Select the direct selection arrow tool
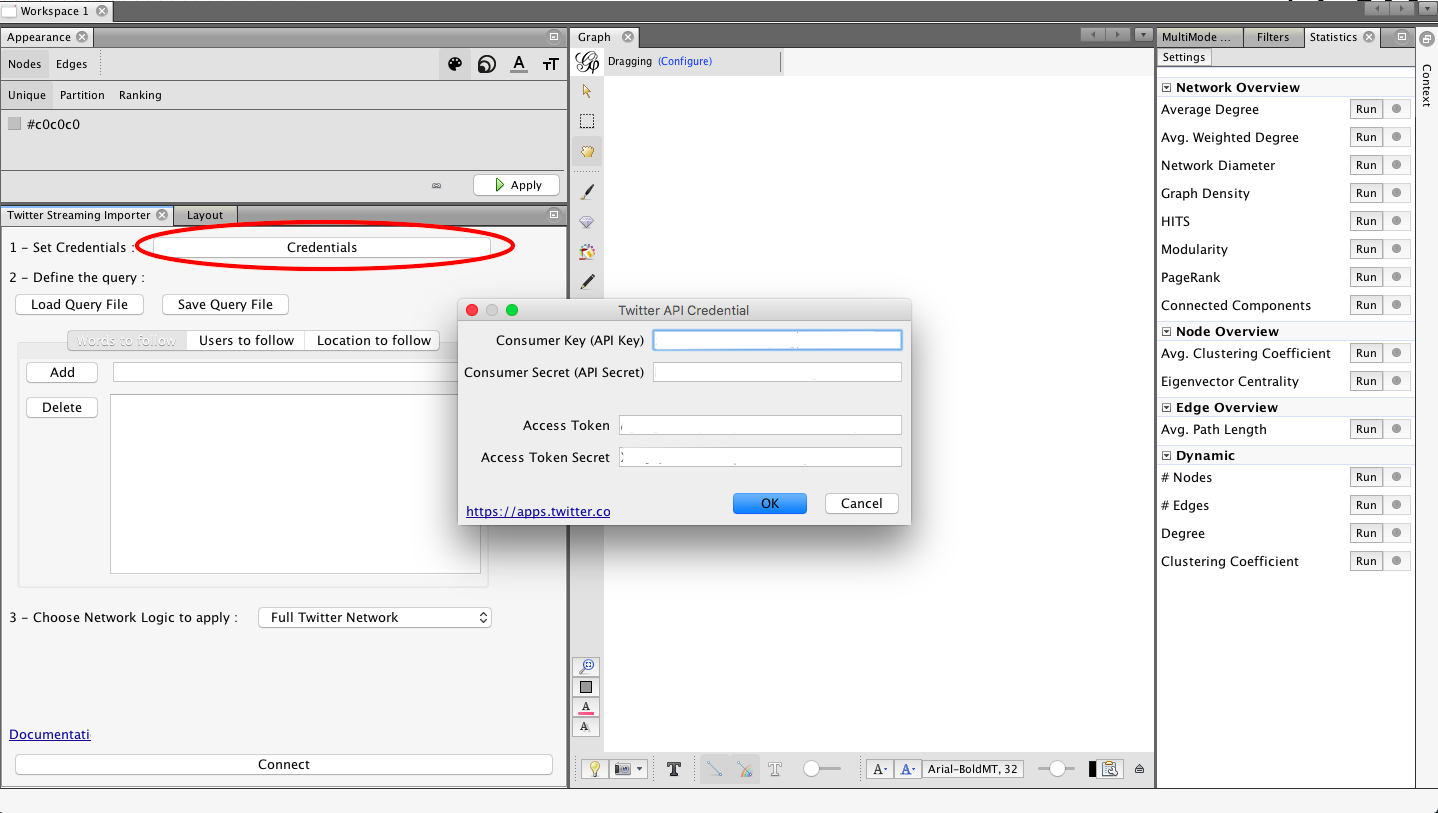Viewport: 1438px width, 813px height. [x=587, y=91]
